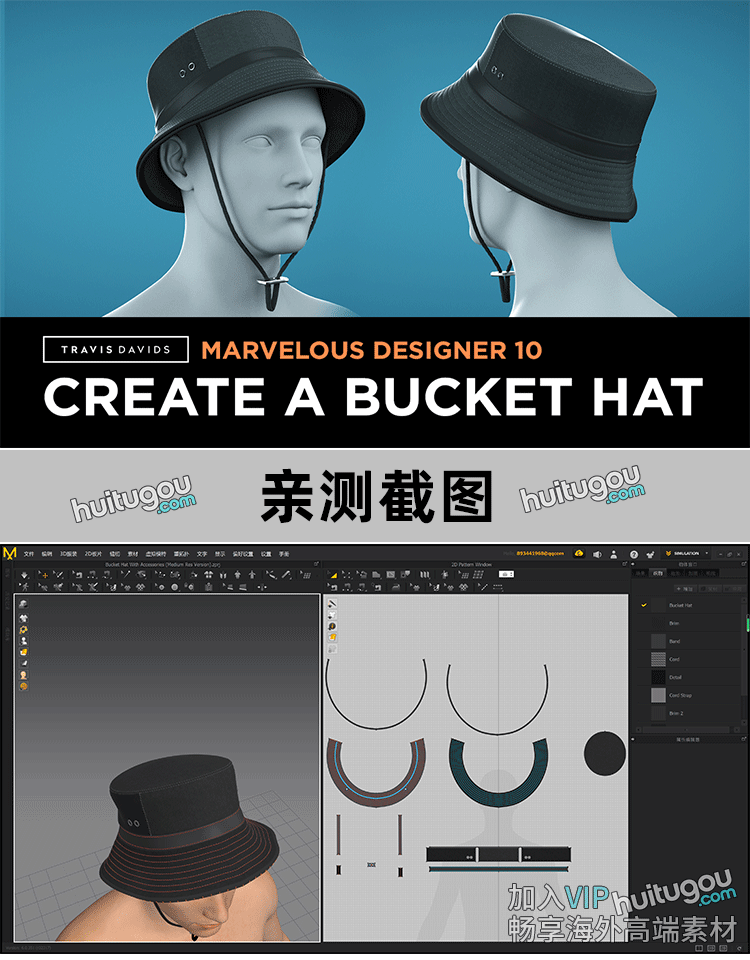The width and height of the screenshot is (750, 960).
Task: Select the Cord Strap fabric swatch
Action: tap(658, 695)
